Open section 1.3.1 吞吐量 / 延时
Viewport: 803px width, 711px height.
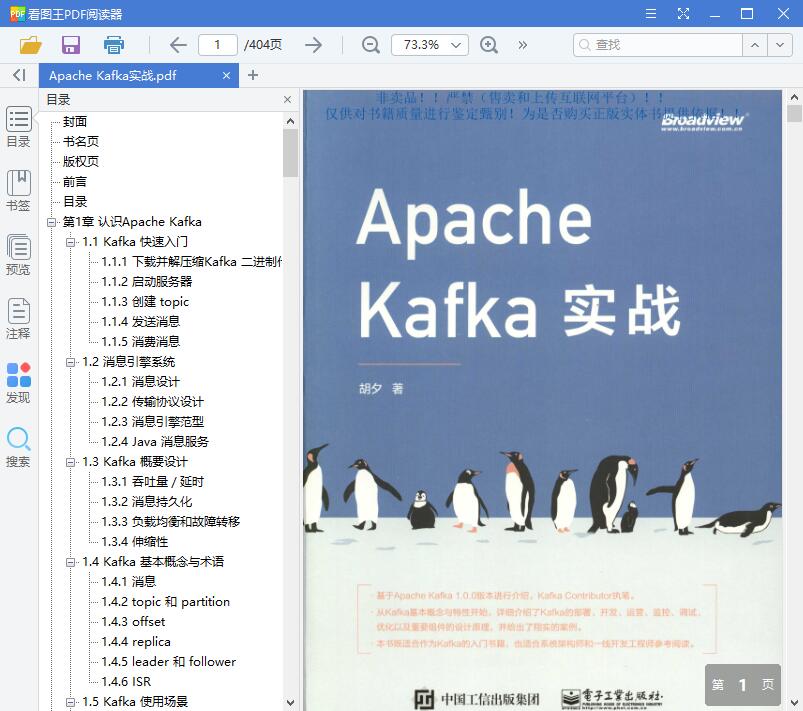point(153,482)
